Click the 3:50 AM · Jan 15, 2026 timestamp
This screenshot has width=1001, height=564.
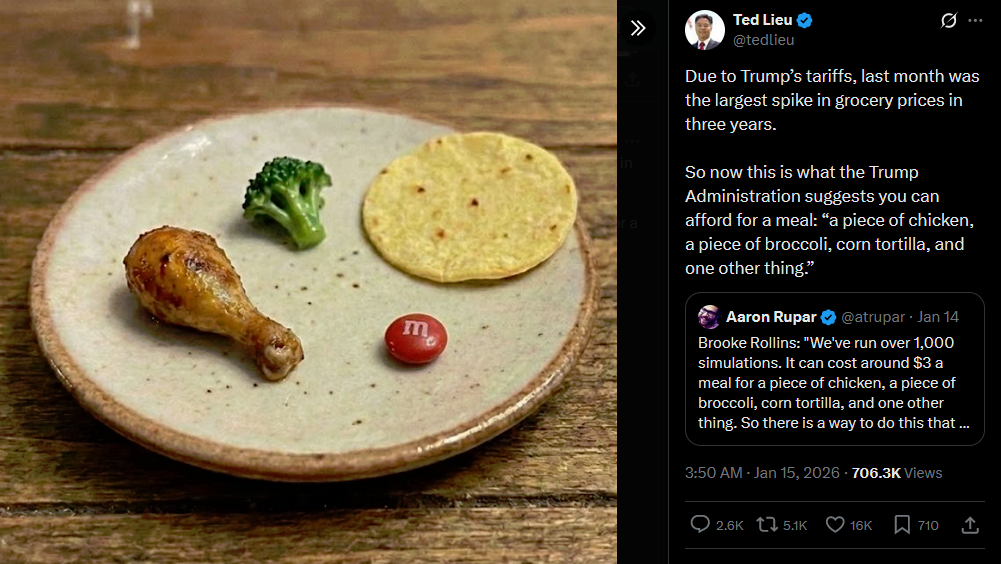click(762, 473)
